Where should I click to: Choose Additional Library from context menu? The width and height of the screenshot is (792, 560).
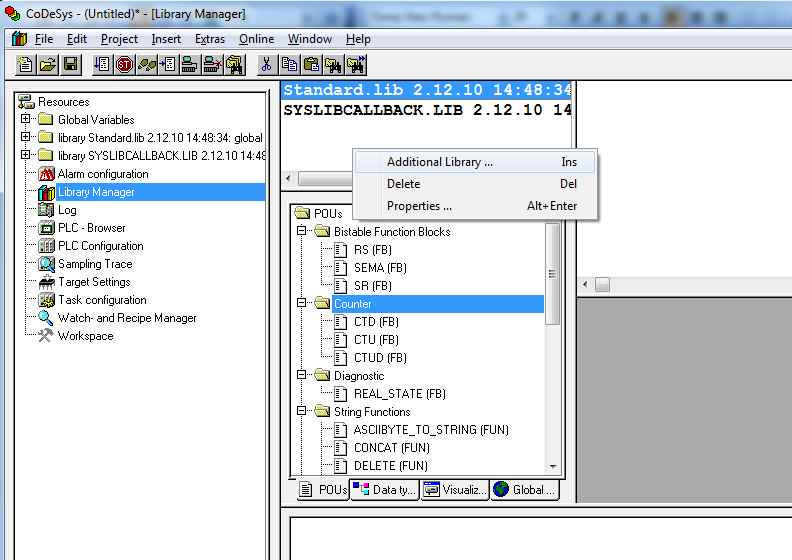click(475, 162)
